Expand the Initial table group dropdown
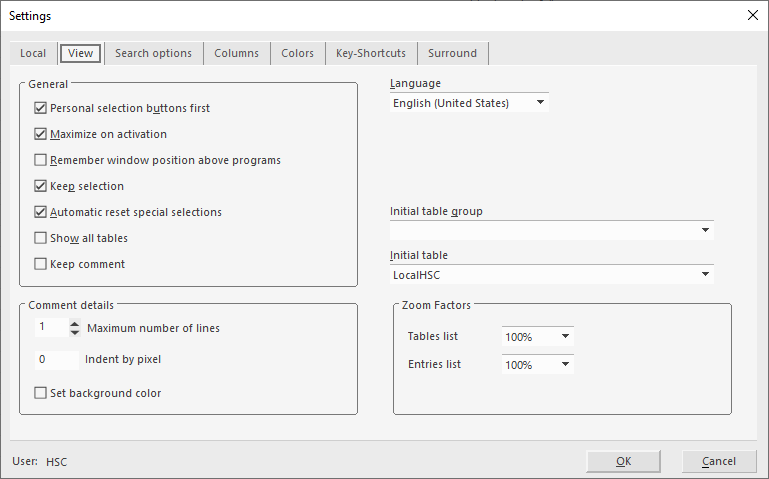Image resolution: width=769 pixels, height=479 pixels. (706, 230)
